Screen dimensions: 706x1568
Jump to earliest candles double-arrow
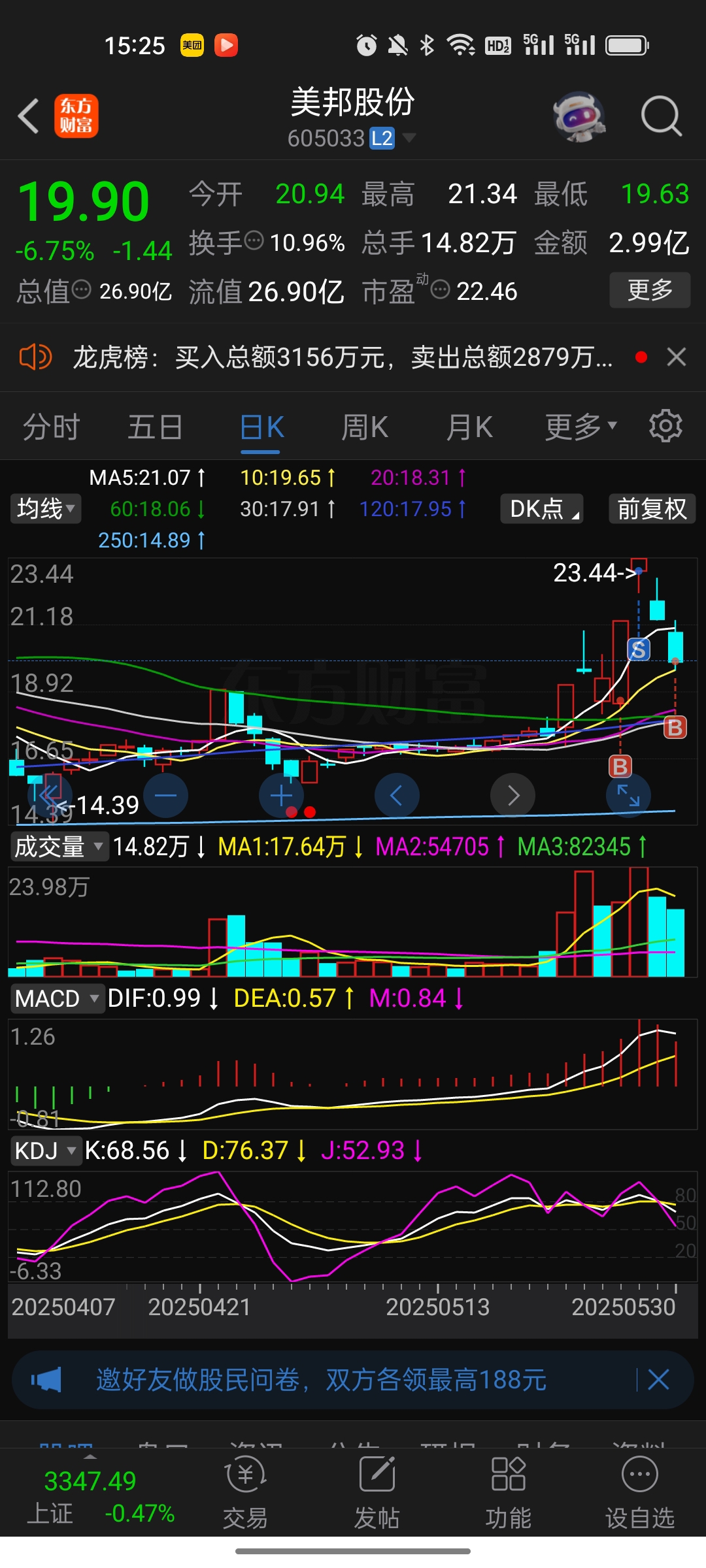point(50,796)
